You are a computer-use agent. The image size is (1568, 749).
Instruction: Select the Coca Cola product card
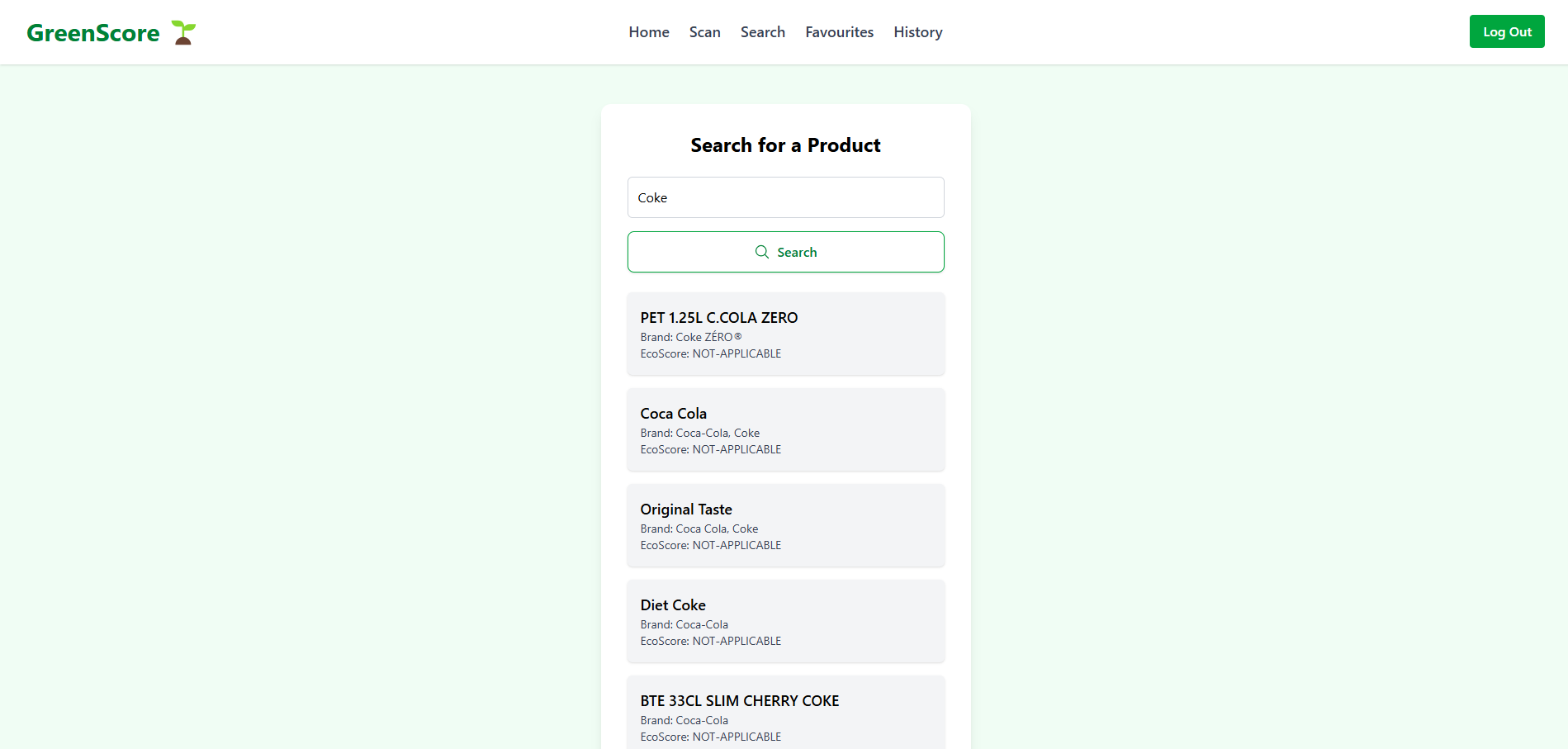[785, 429]
